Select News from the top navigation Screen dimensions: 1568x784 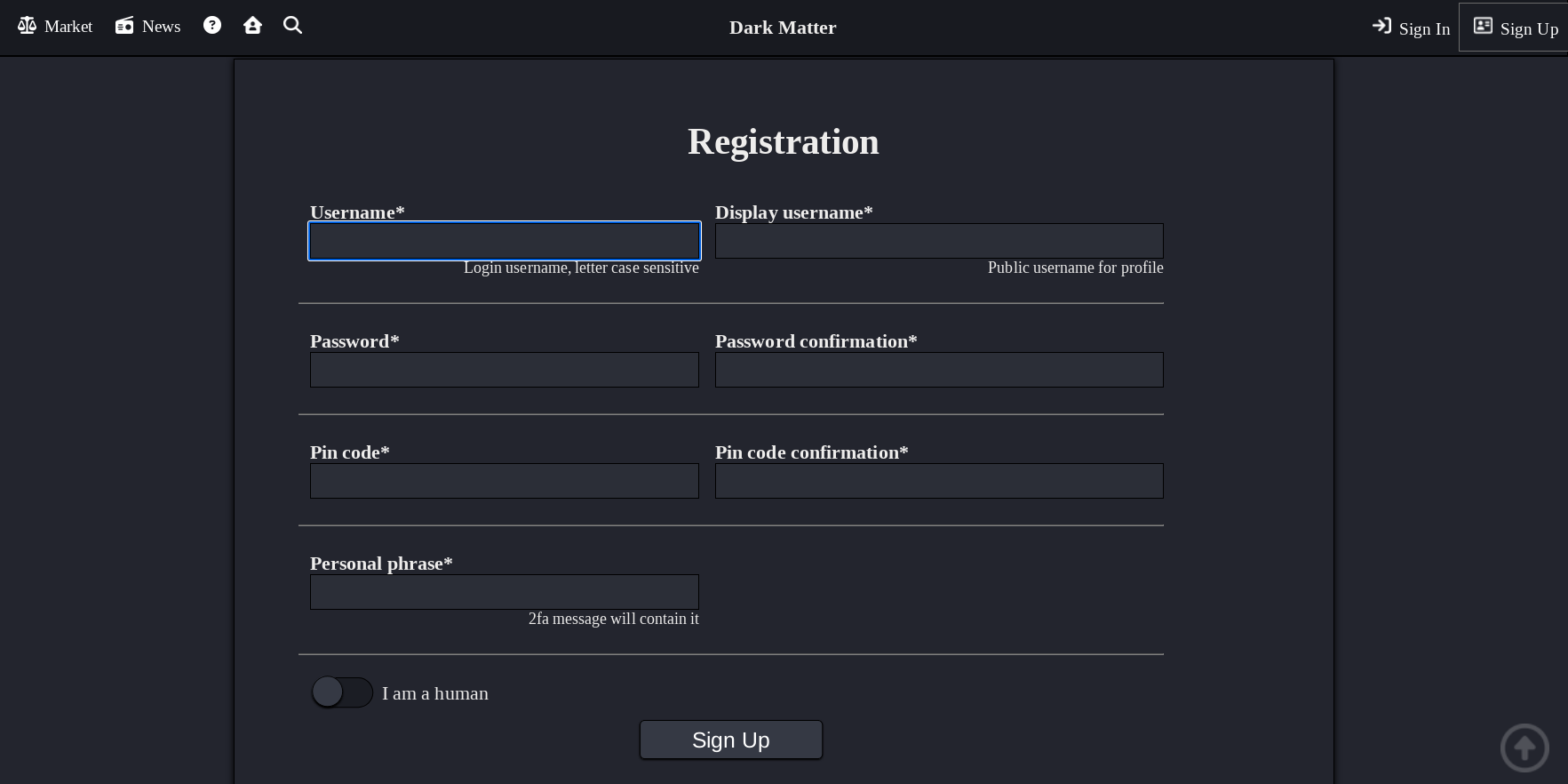pyautogui.click(x=161, y=26)
